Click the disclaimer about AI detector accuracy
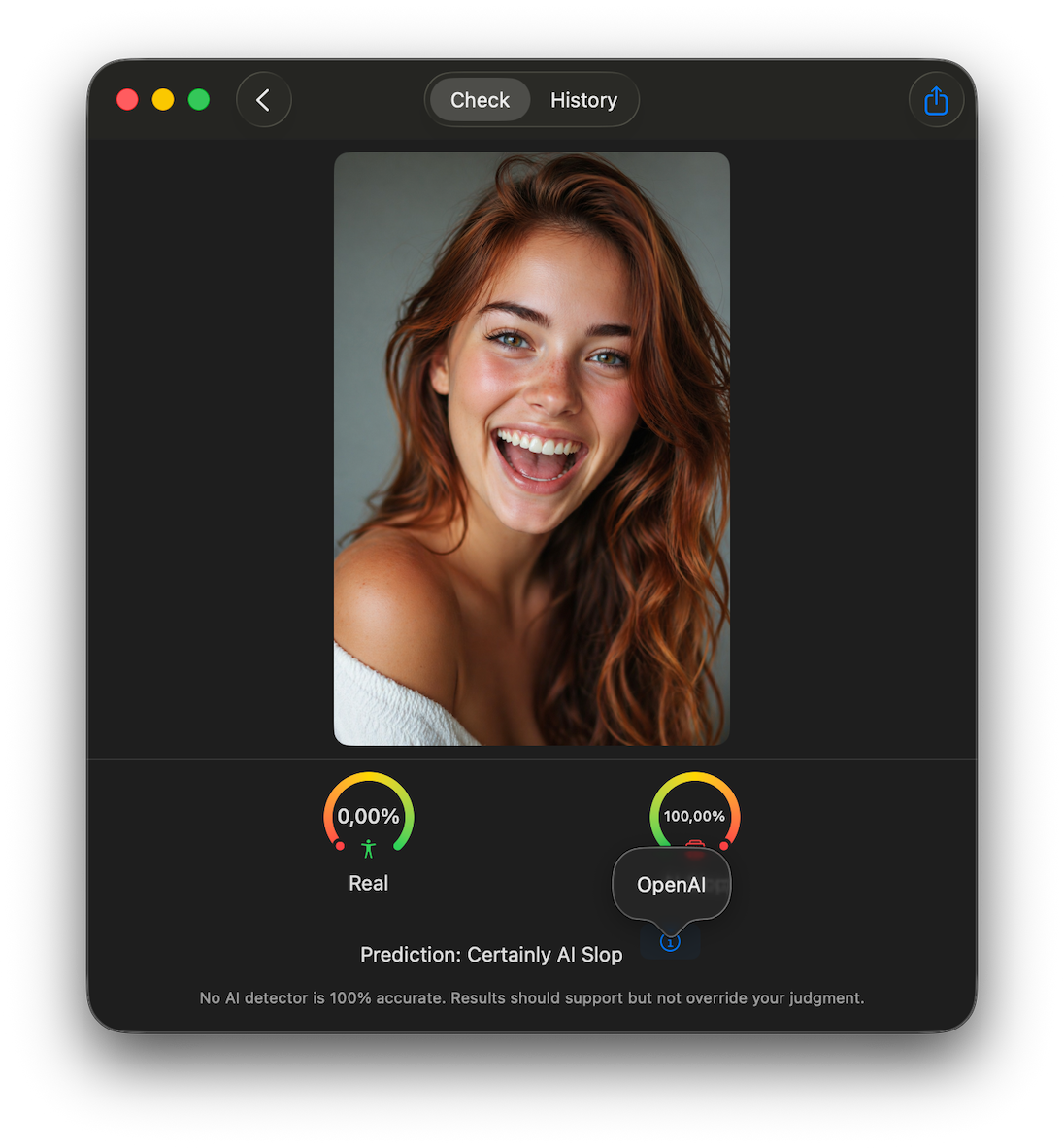The height and width of the screenshot is (1148, 1064). coord(532,997)
